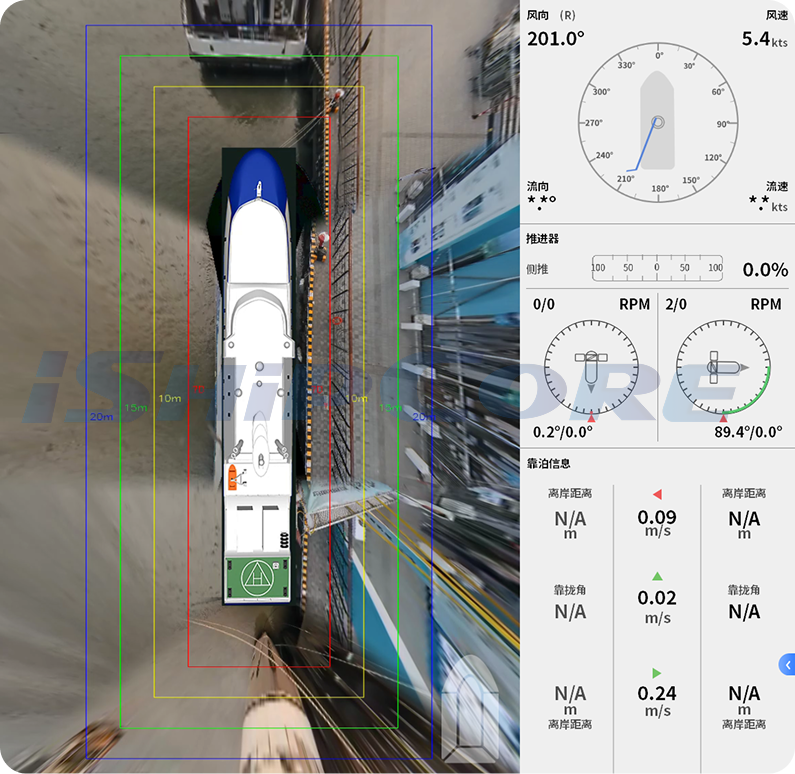Click the red left-pointing speed arrow
Image resolution: width=795 pixels, height=774 pixels.
[x=657, y=494]
